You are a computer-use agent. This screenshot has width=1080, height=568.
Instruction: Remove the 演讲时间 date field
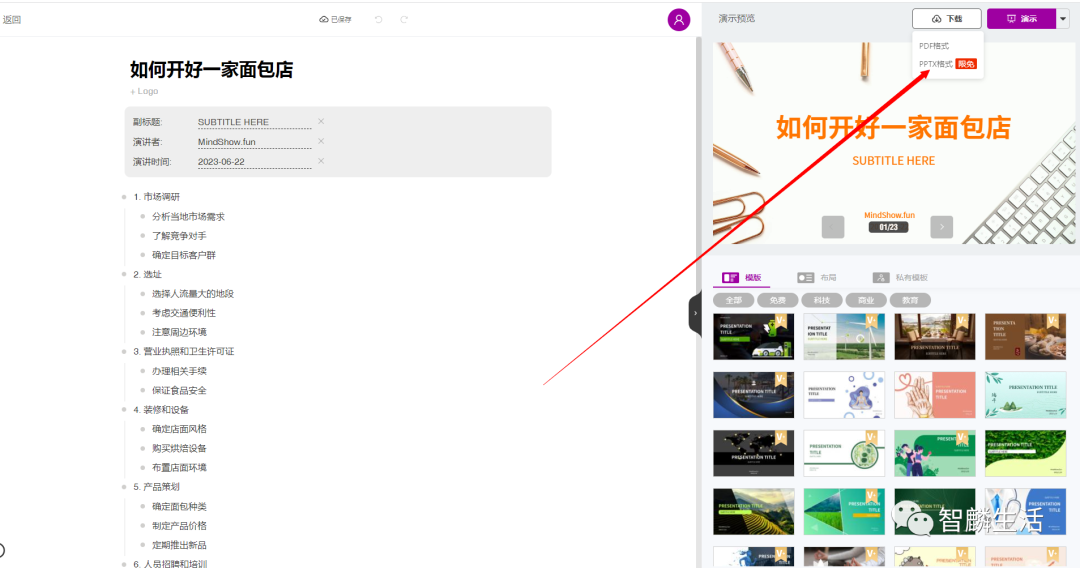(321, 161)
